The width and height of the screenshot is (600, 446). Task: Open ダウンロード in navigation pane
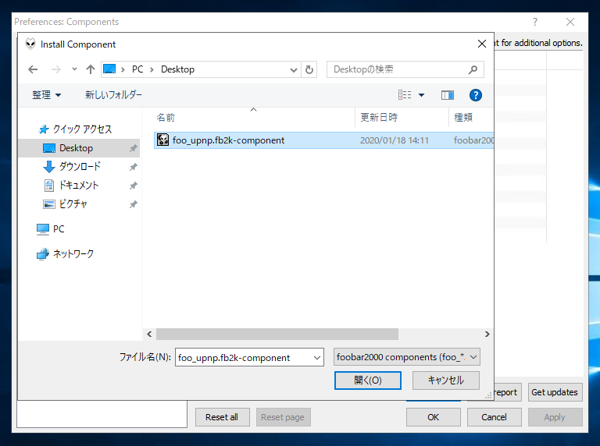(x=80, y=166)
